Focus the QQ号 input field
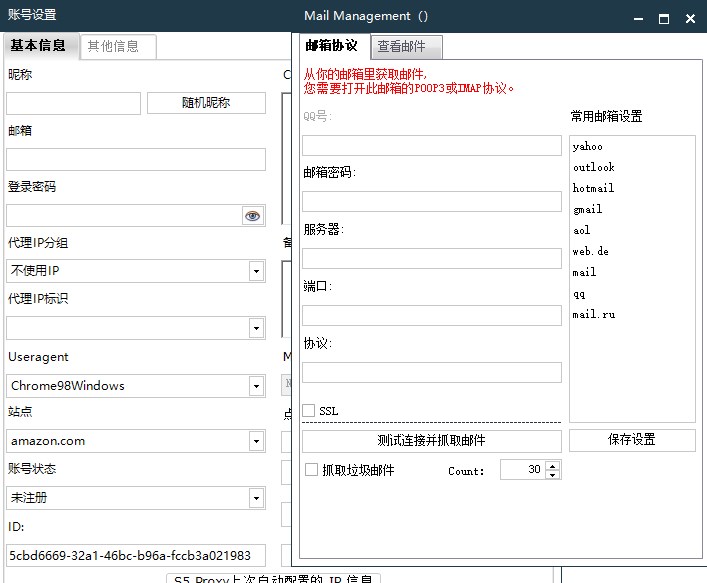The width and height of the screenshot is (707, 583). point(432,145)
